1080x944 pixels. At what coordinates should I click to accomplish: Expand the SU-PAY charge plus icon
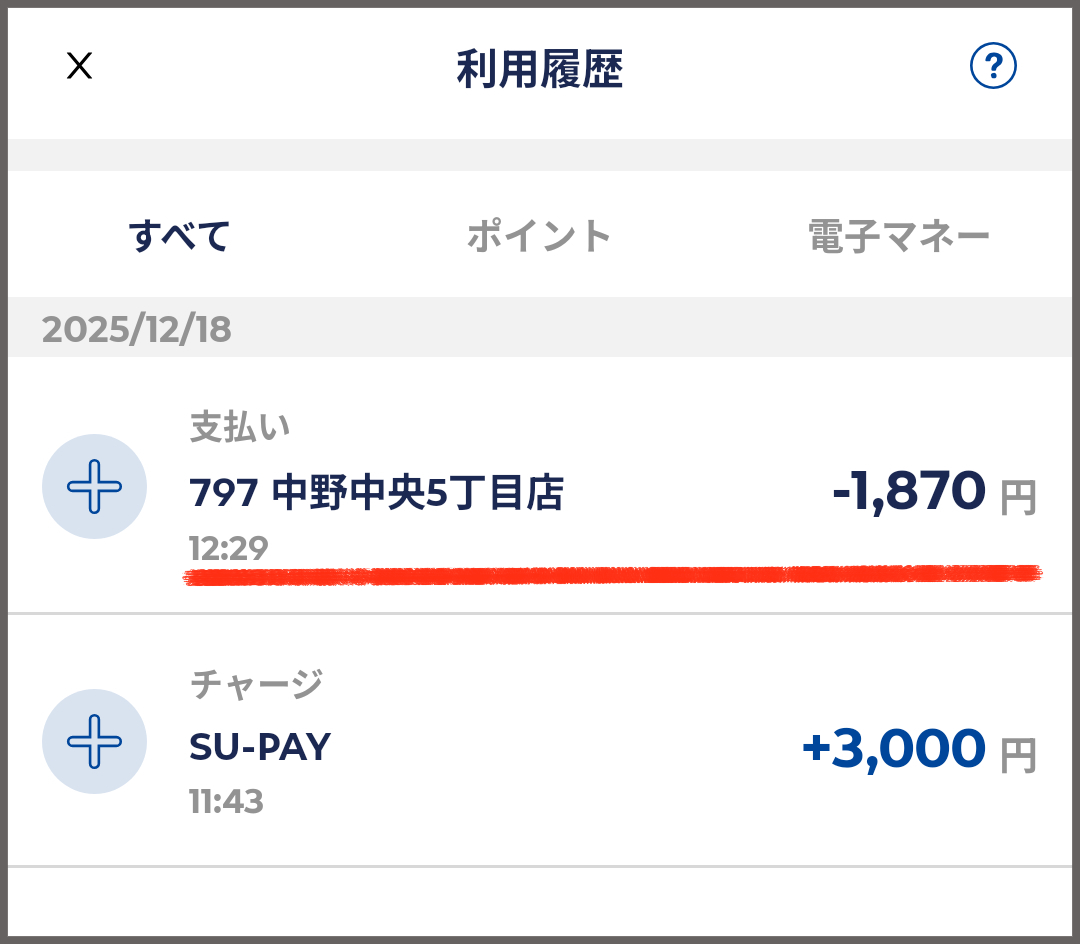pyautogui.click(x=94, y=742)
